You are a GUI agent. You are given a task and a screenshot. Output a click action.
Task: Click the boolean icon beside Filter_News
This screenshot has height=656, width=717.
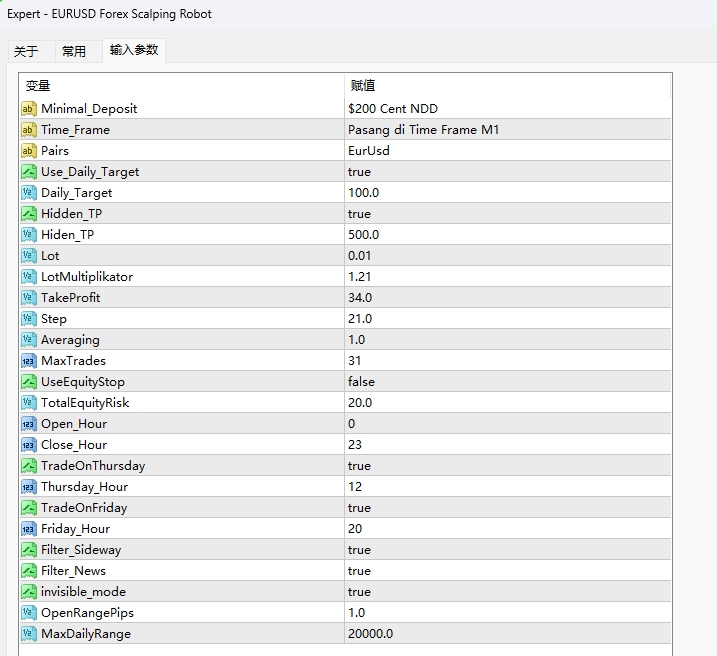point(29,571)
